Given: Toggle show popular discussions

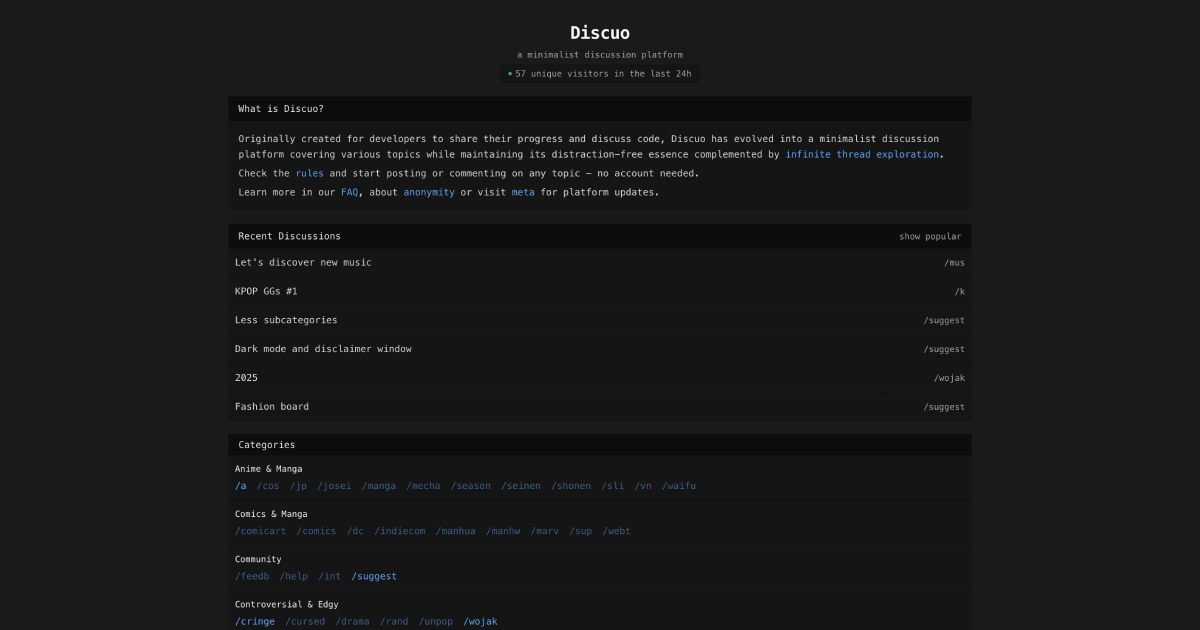Looking at the screenshot, I should coord(929,237).
